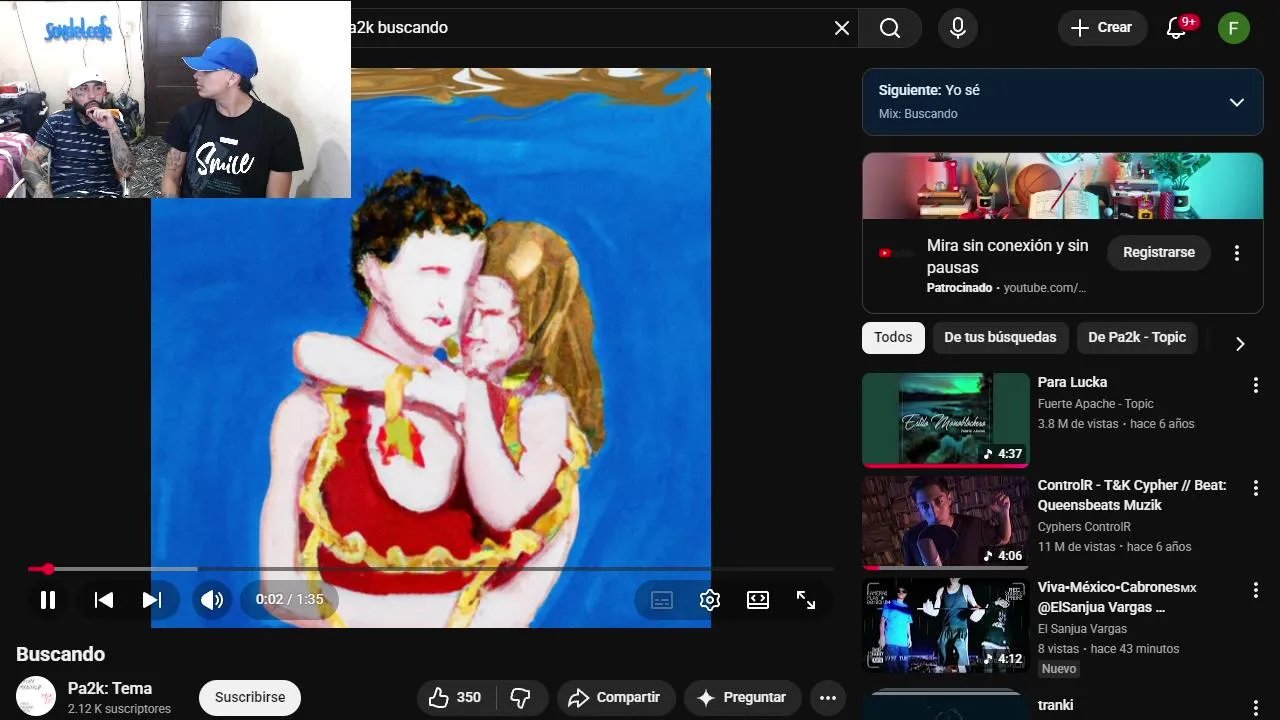The image size is (1280, 720).
Task: Open more actions three-dot button below video
Action: (x=828, y=698)
